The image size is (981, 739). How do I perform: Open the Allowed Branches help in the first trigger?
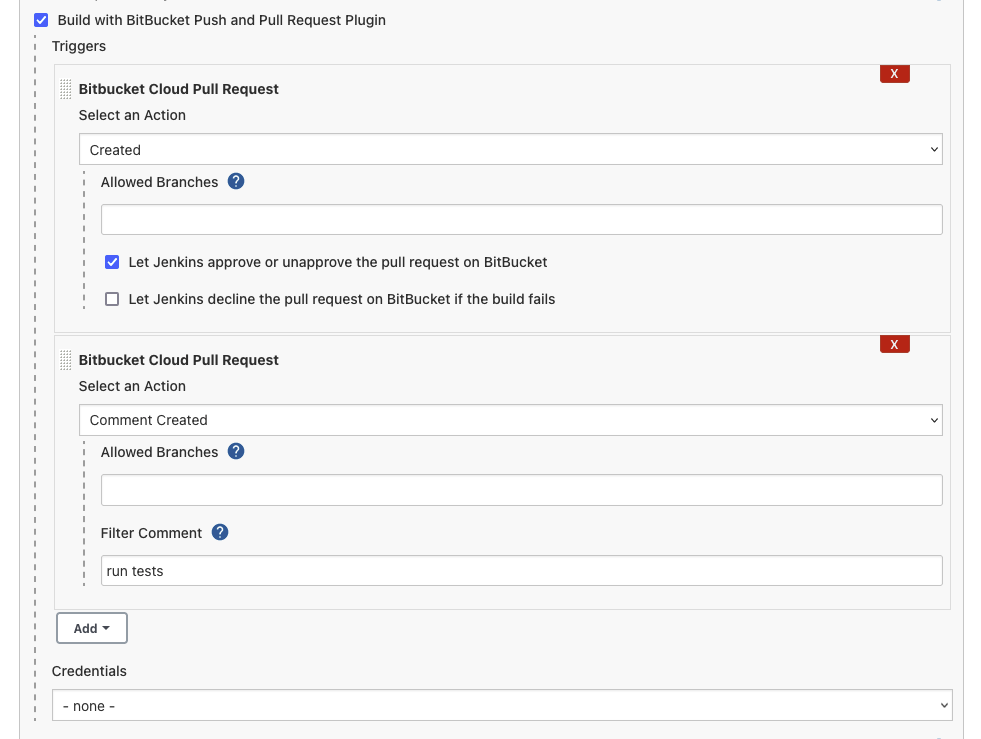click(236, 181)
